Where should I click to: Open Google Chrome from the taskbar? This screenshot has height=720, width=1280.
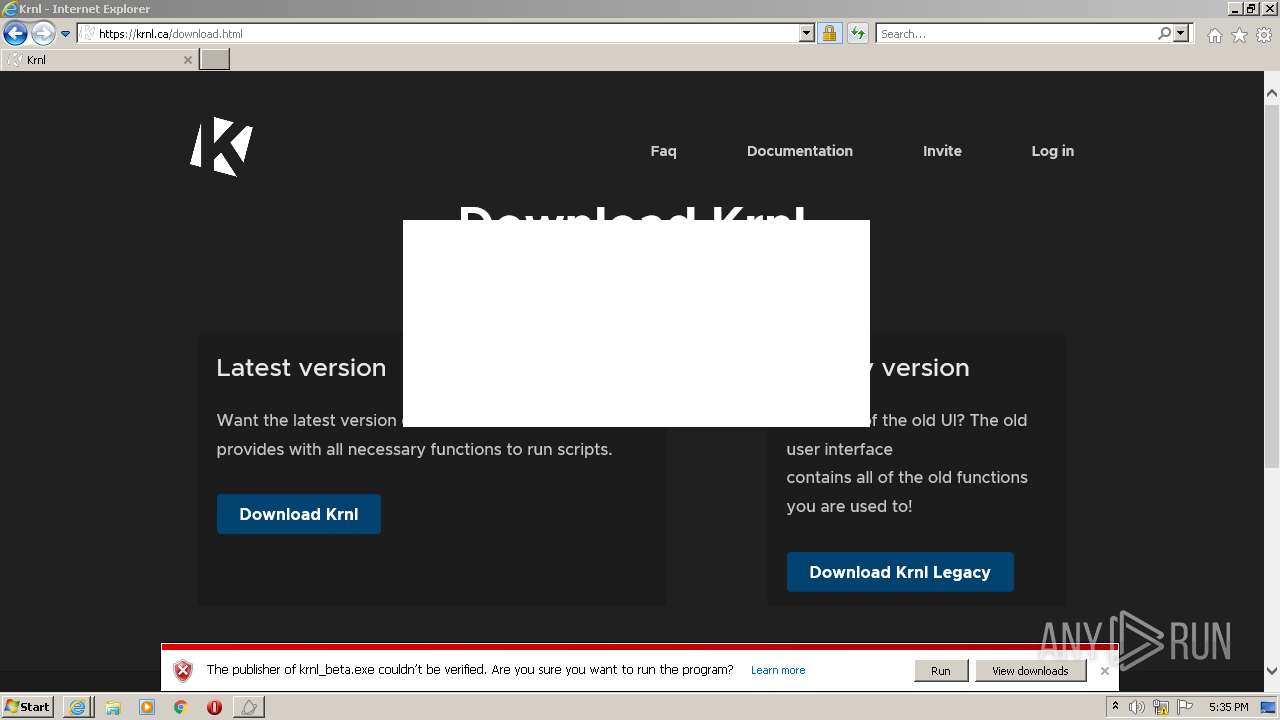coord(181,707)
